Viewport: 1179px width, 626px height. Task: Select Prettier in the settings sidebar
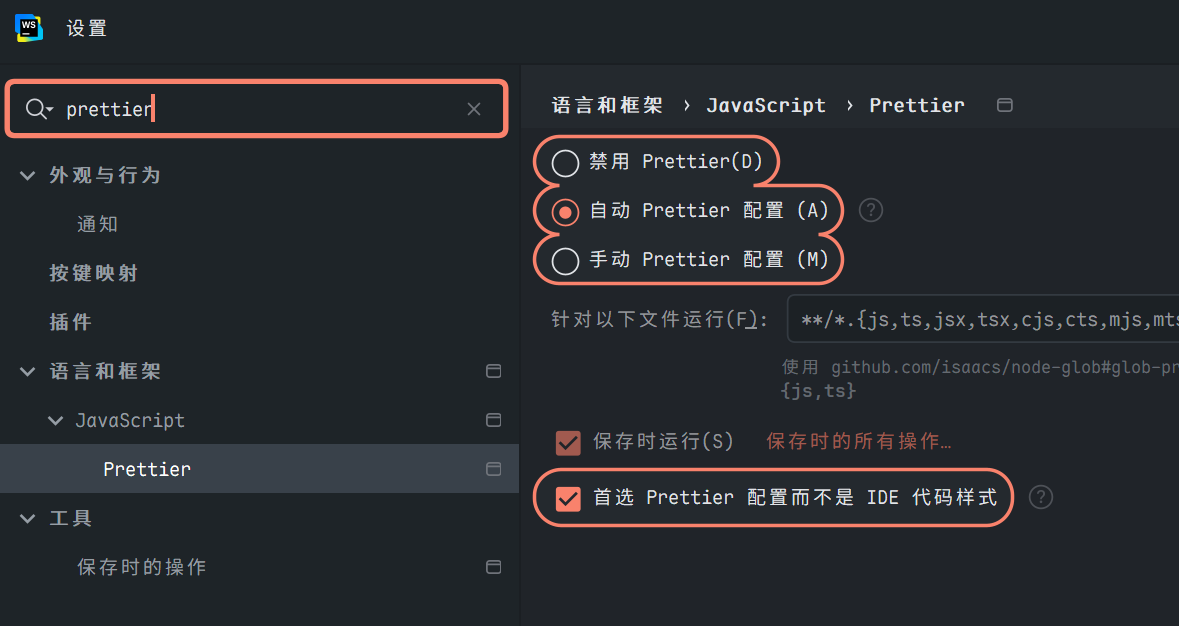(x=147, y=468)
